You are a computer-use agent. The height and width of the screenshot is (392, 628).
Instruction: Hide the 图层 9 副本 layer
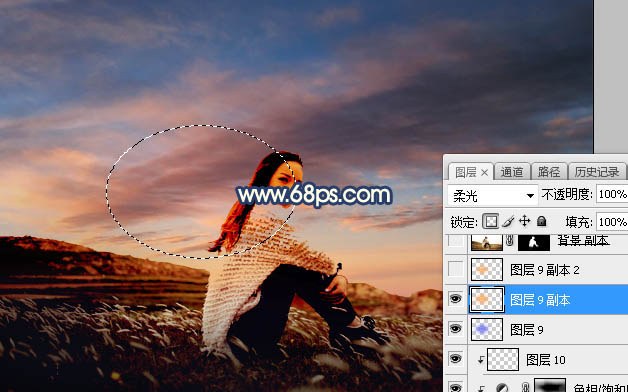tap(455, 299)
